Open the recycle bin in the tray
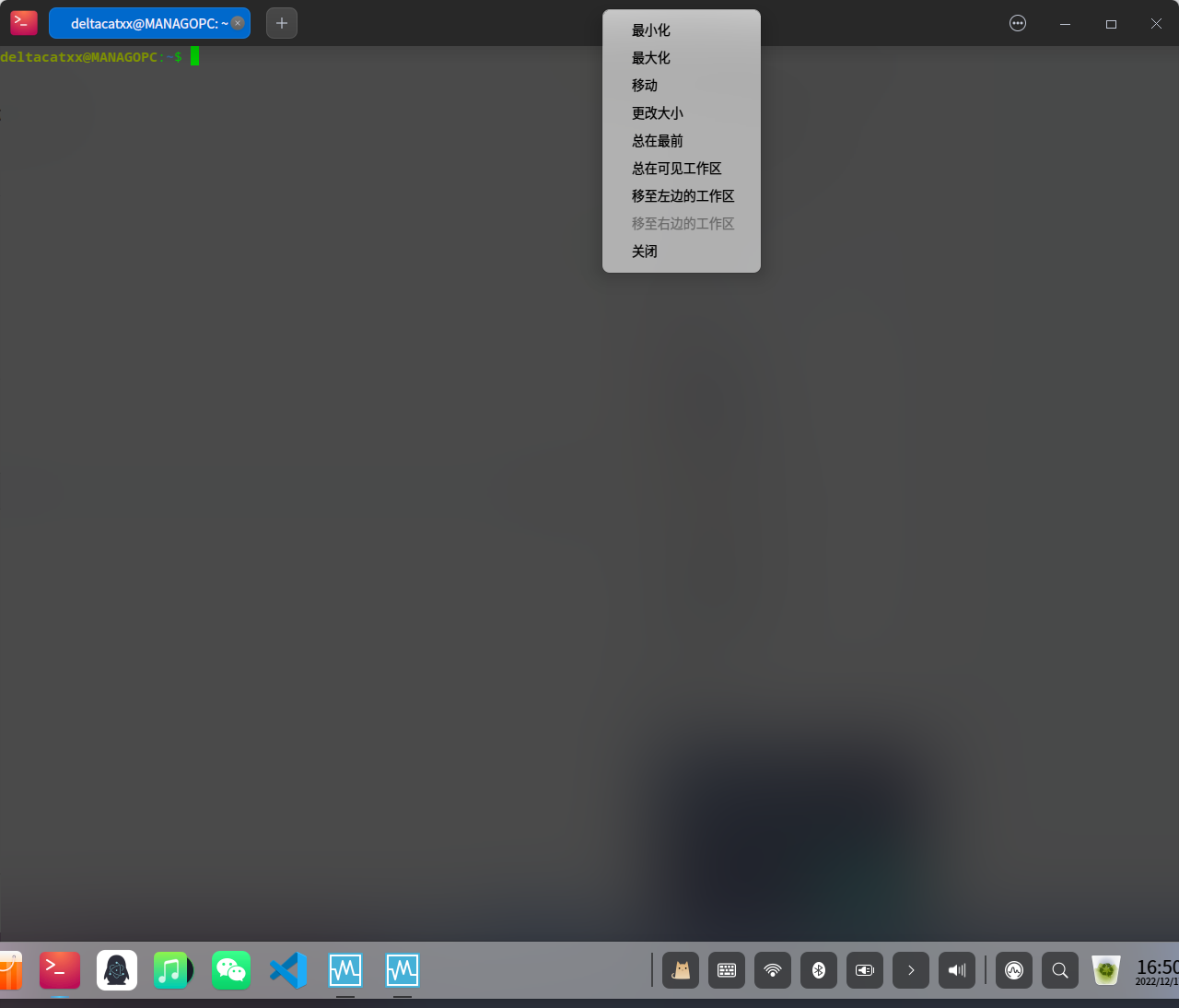 (1105, 969)
